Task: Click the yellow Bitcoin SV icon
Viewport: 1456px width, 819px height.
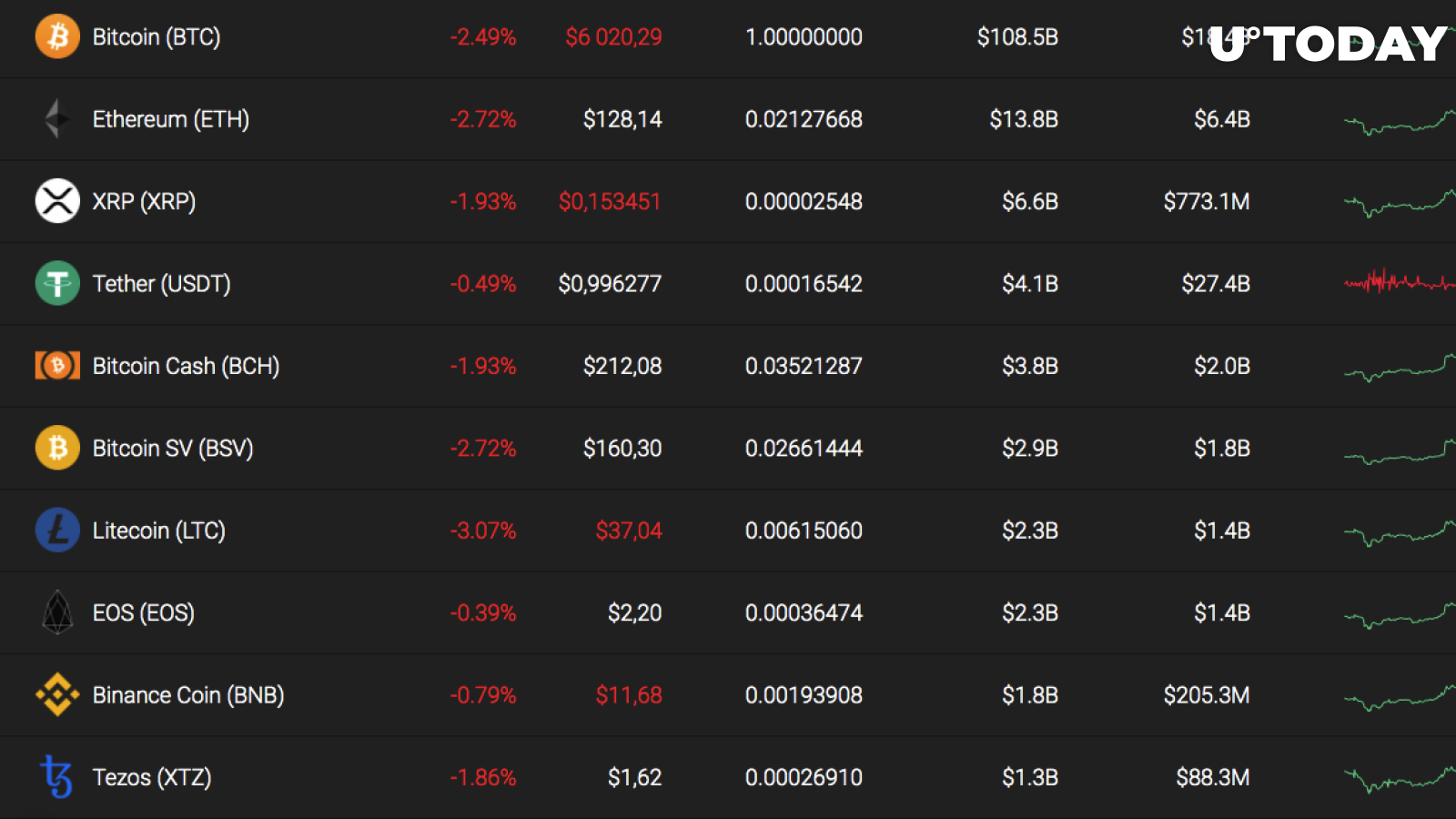Action: pos(57,448)
